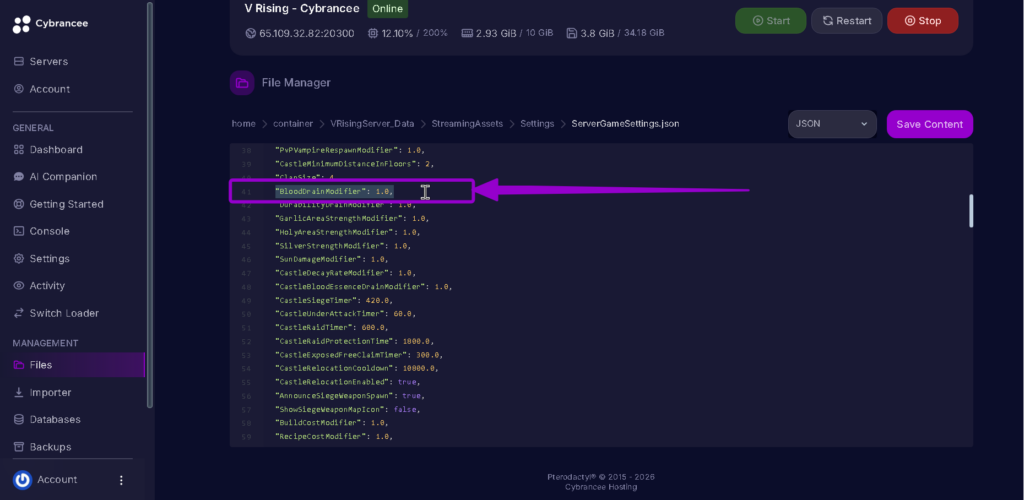Click the Importer download icon
Screen dimensions: 1024x500
tap(19, 392)
